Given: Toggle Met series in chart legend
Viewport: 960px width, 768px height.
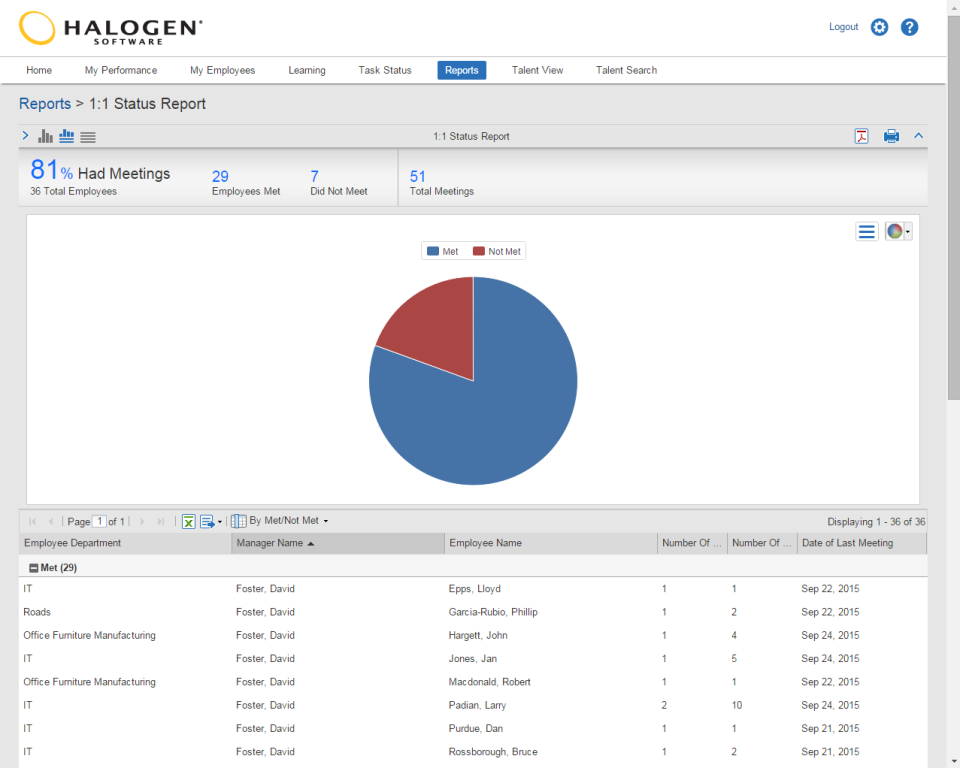Looking at the screenshot, I should tap(443, 251).
